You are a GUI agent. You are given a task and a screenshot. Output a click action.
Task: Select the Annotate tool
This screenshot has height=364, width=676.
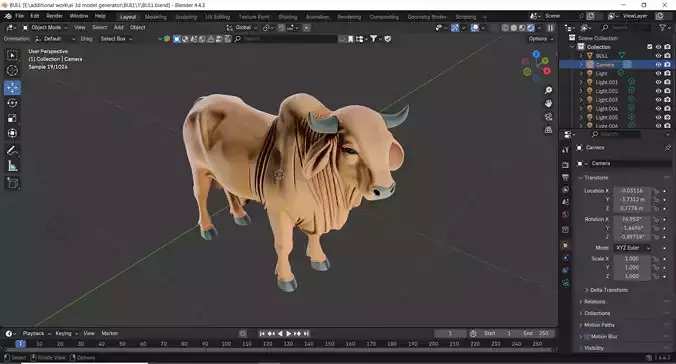coord(12,151)
